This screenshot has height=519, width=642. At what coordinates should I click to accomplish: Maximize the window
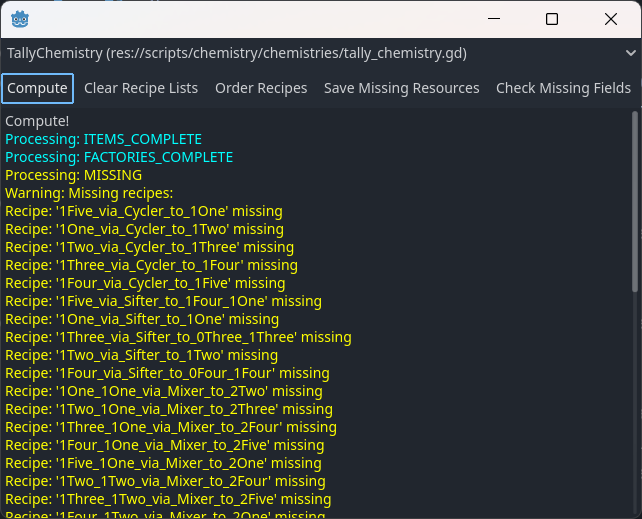552,19
